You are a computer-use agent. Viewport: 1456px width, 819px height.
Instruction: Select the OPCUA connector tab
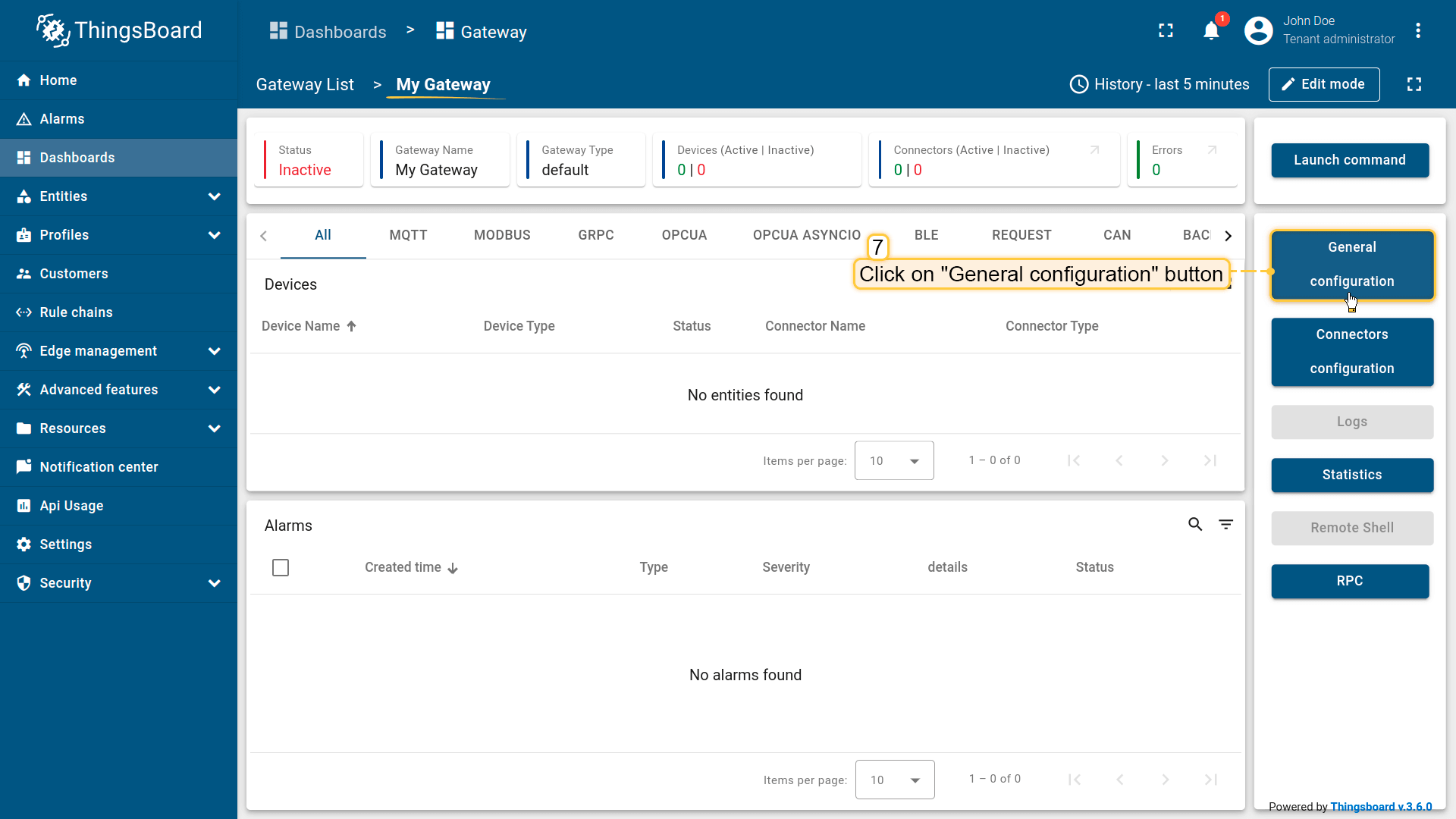[x=684, y=235]
